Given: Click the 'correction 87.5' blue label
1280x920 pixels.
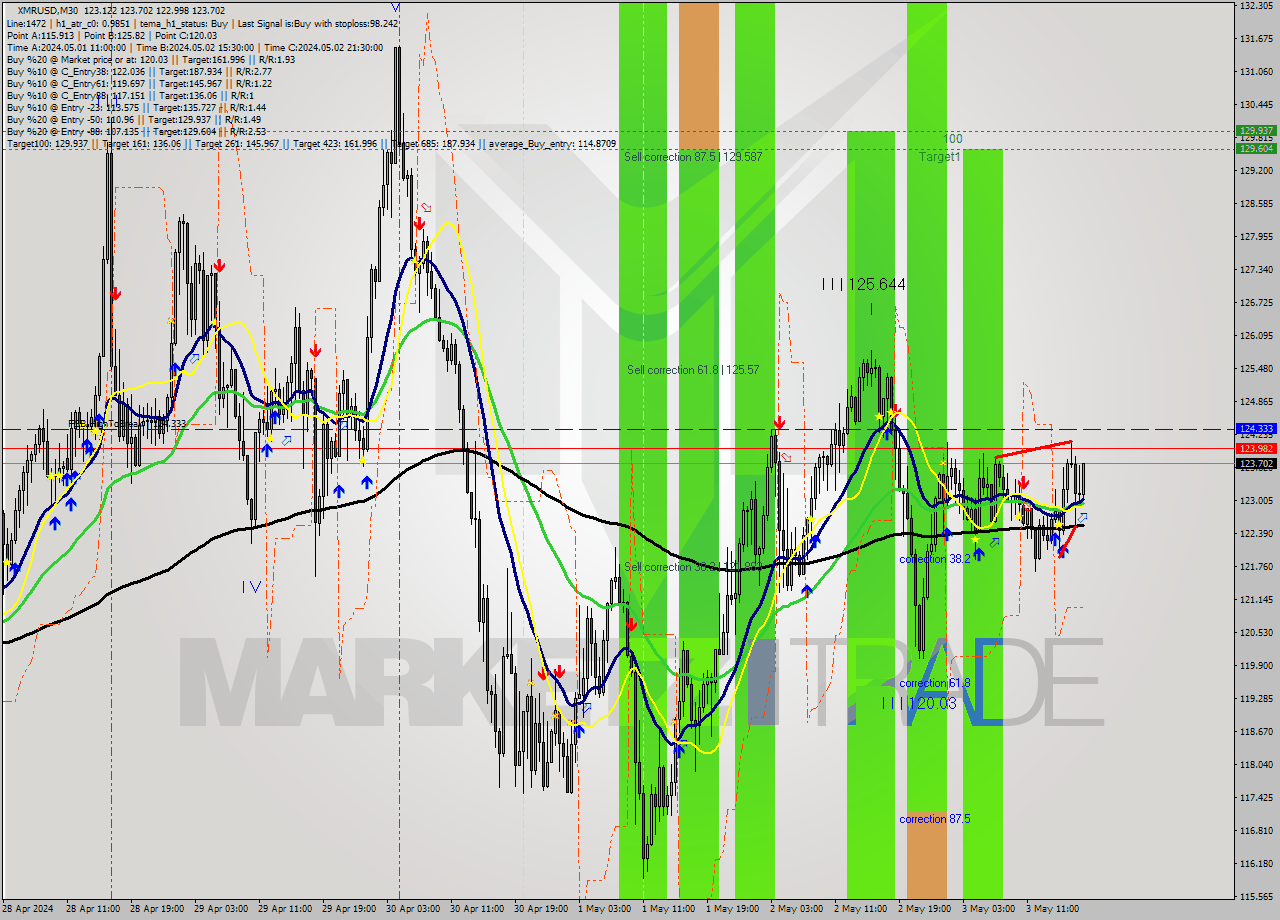Looking at the screenshot, I should (935, 819).
